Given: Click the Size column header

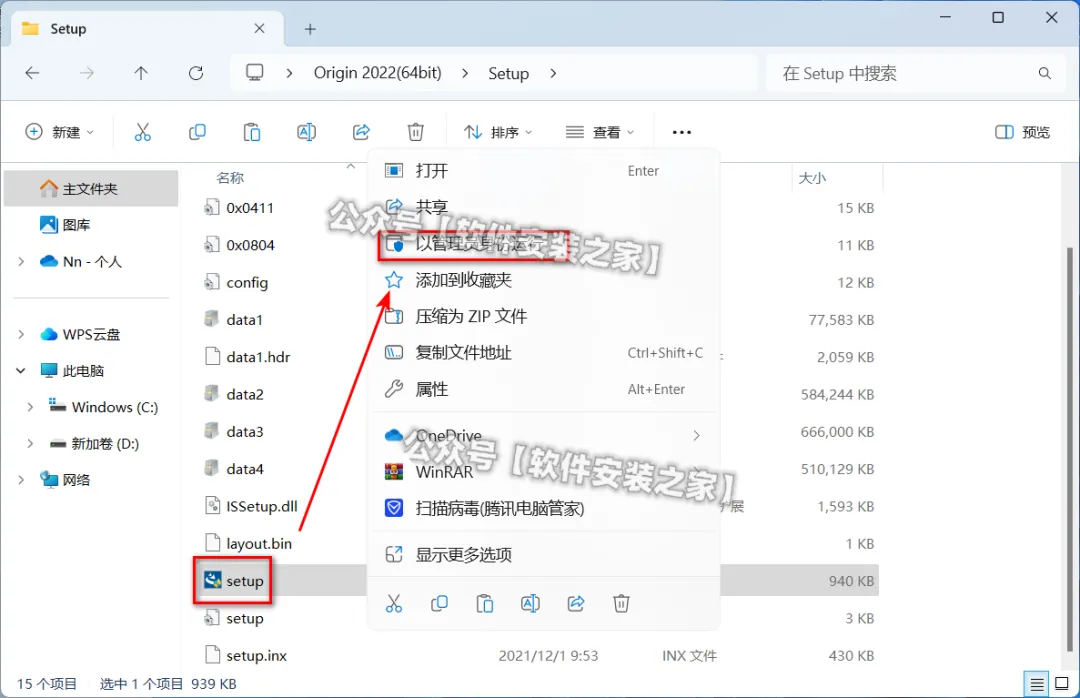Looking at the screenshot, I should click(812, 178).
